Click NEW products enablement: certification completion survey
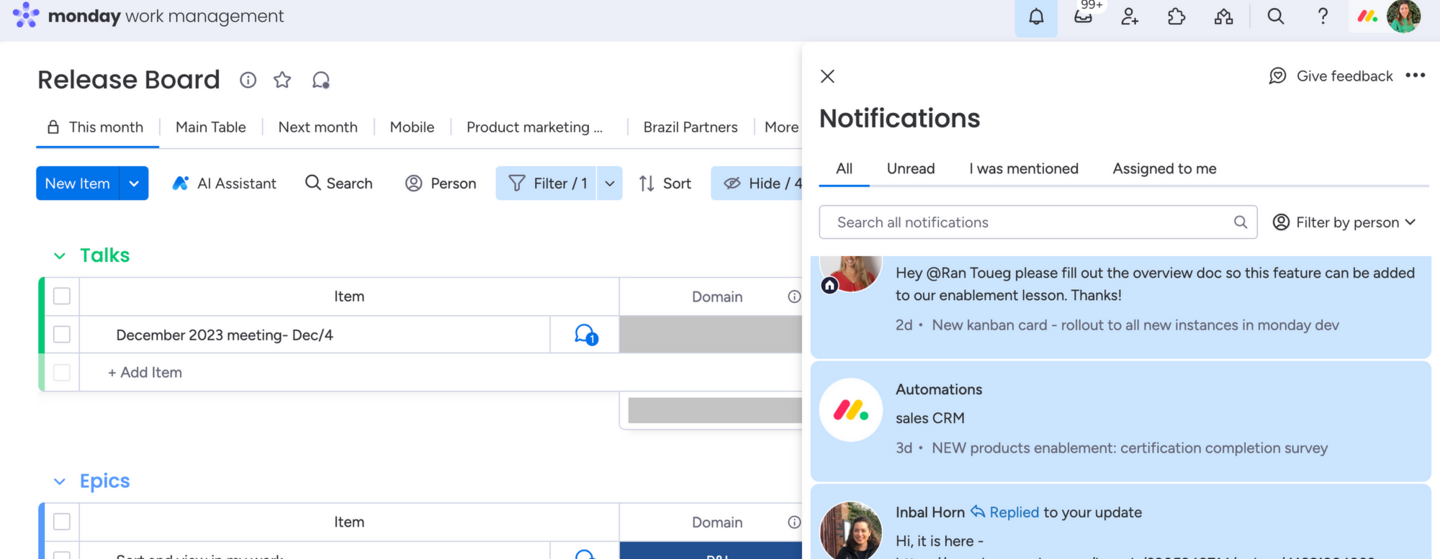 point(1130,448)
